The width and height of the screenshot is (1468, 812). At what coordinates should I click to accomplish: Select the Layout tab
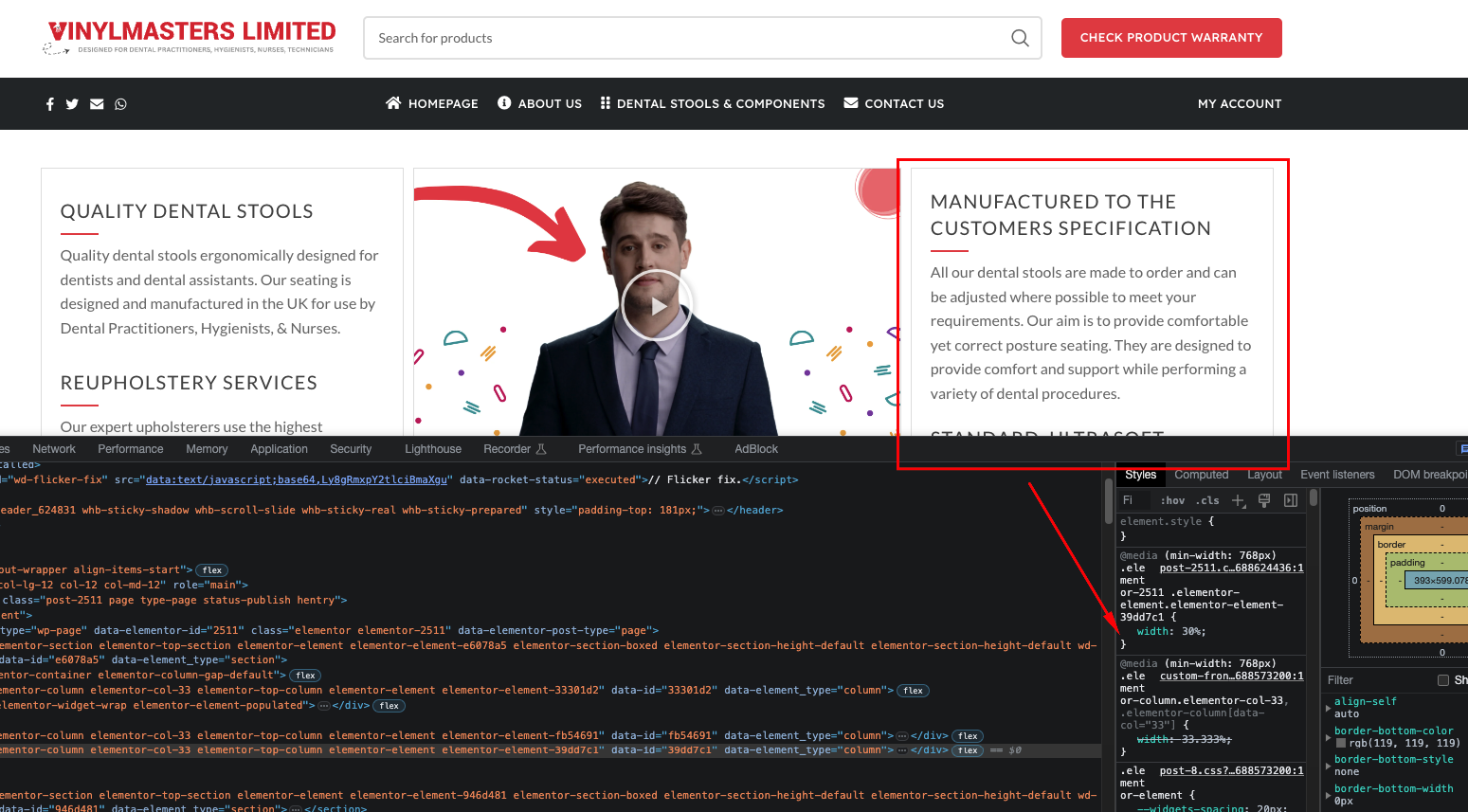click(x=1264, y=475)
